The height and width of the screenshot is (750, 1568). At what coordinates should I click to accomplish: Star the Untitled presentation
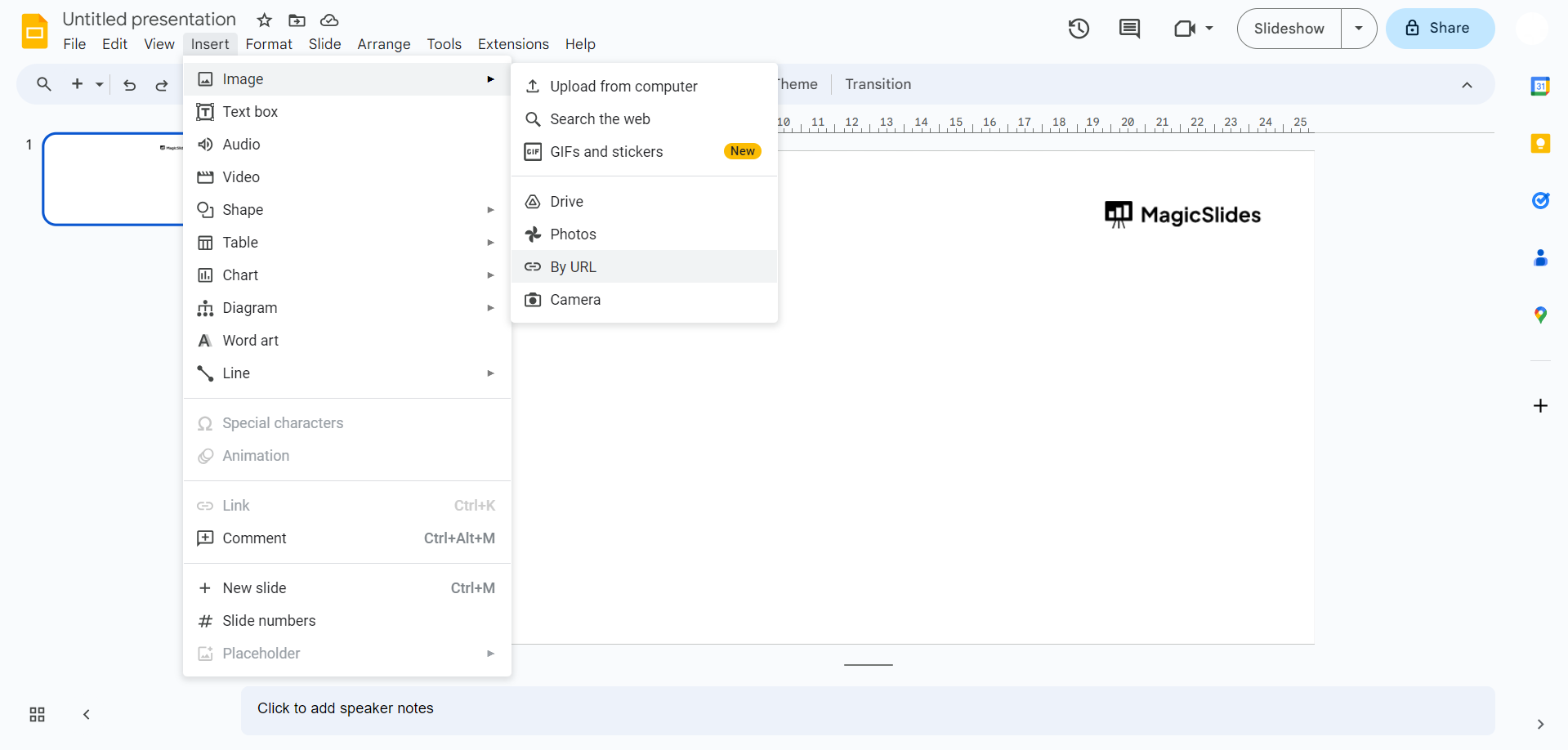tap(264, 20)
